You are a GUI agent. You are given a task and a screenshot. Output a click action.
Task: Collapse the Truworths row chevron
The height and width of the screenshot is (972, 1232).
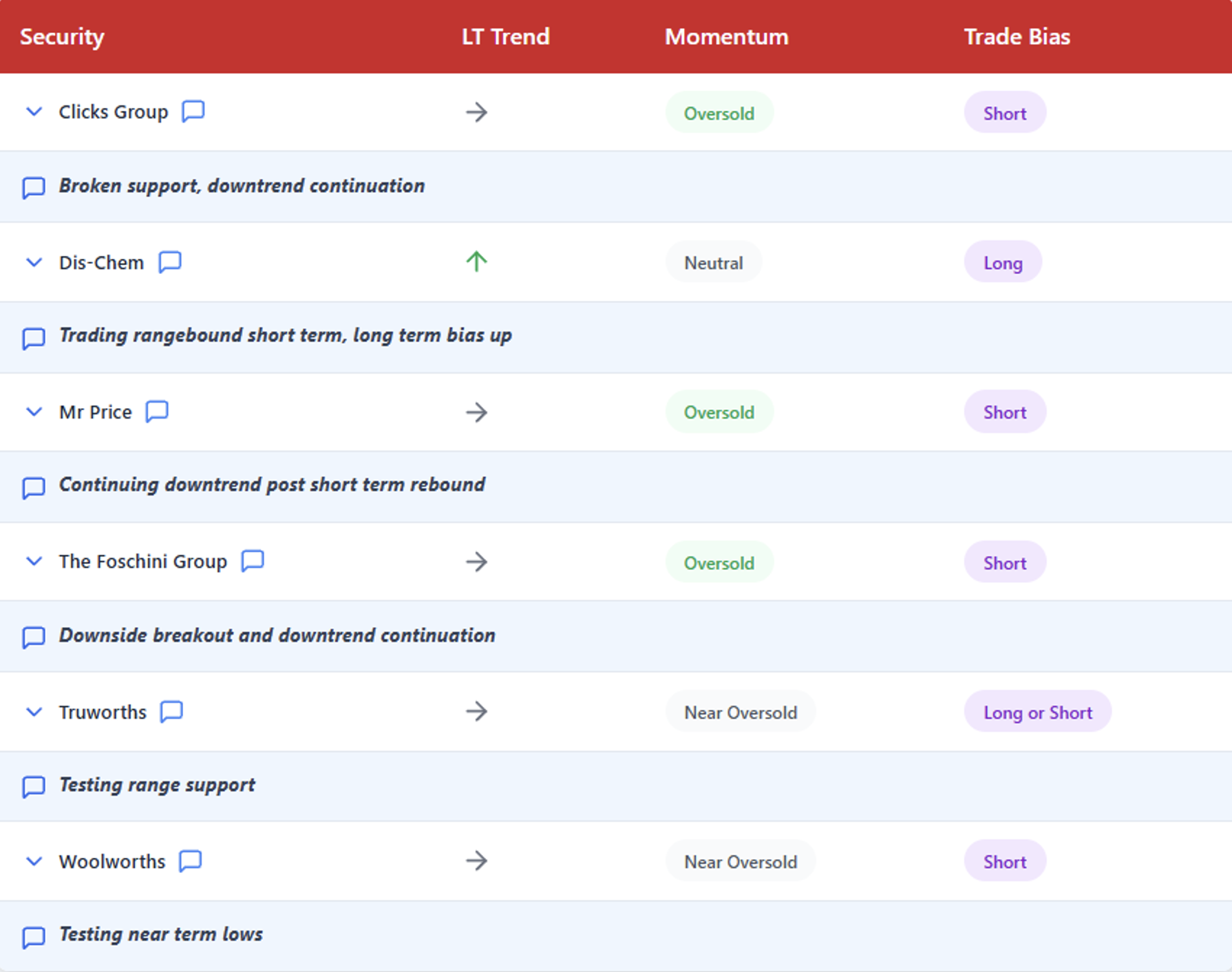click(34, 712)
